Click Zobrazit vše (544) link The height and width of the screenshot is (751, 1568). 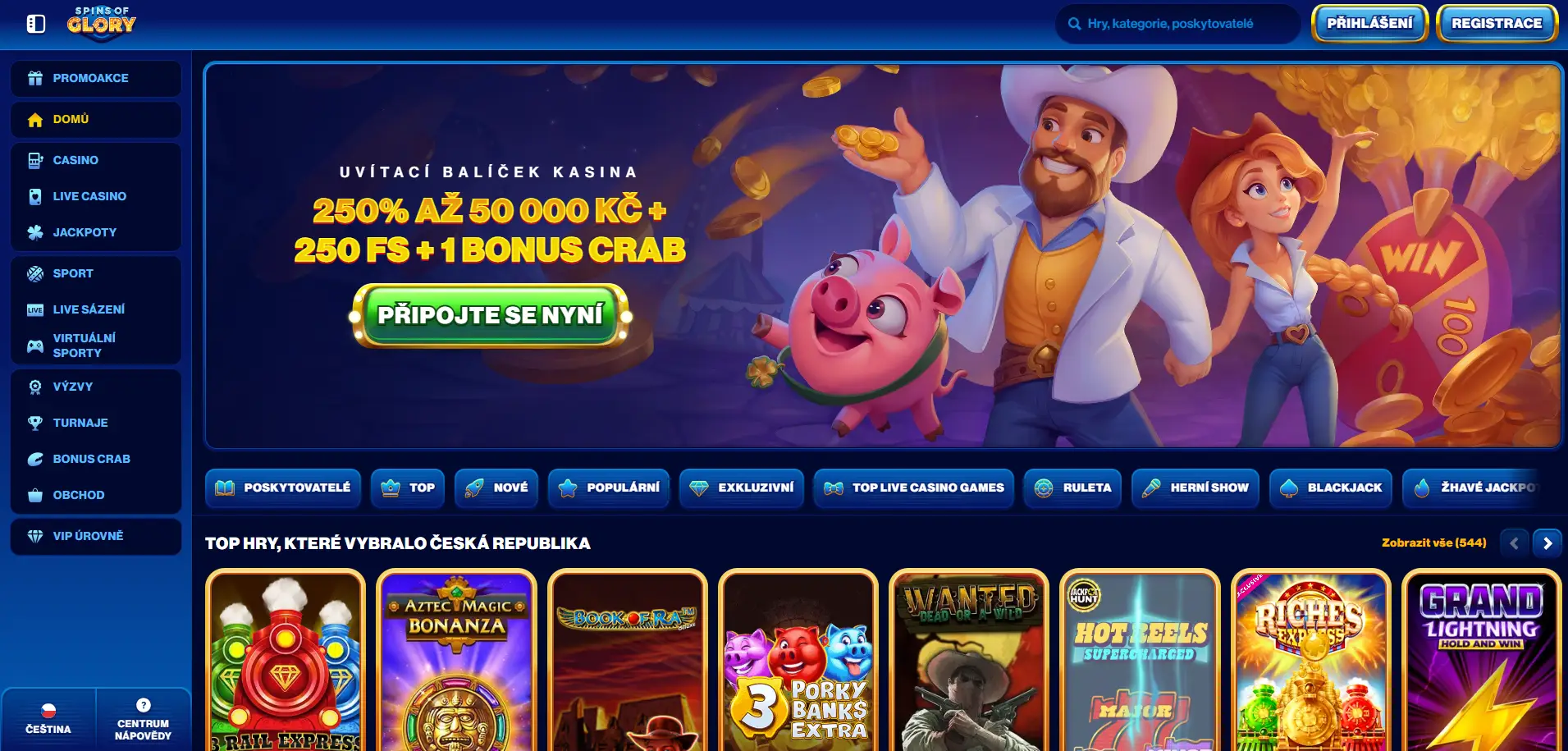click(x=1433, y=543)
